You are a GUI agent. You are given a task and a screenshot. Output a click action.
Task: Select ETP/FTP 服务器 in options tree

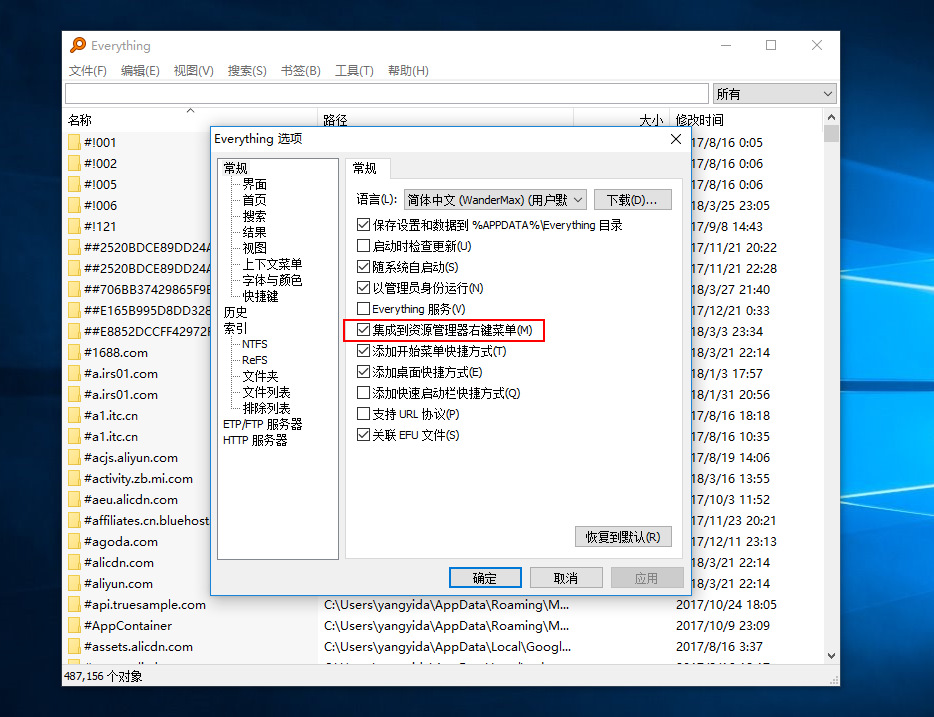pyautogui.click(x=263, y=424)
